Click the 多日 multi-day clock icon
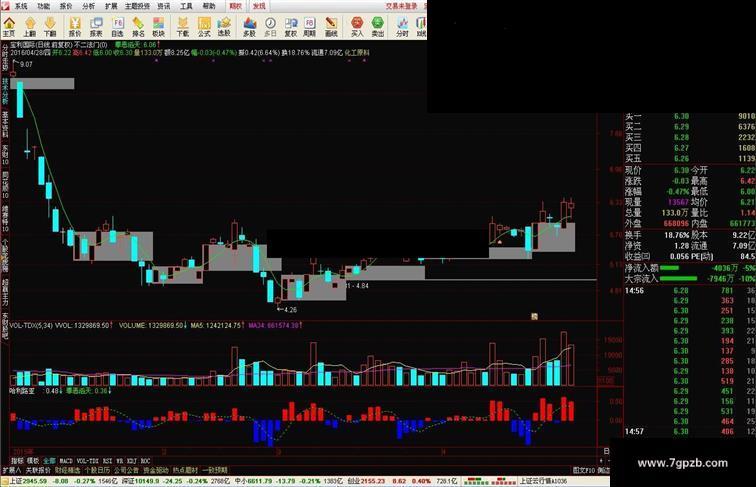756x487 pixels. [x=270, y=27]
